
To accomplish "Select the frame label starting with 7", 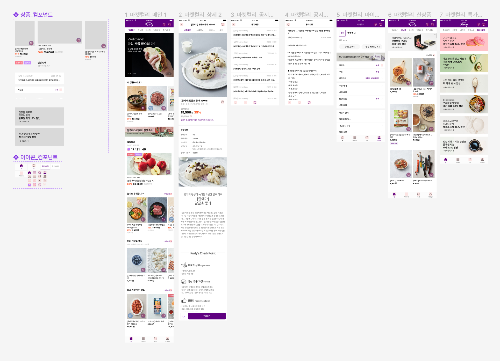I will 461,15.
